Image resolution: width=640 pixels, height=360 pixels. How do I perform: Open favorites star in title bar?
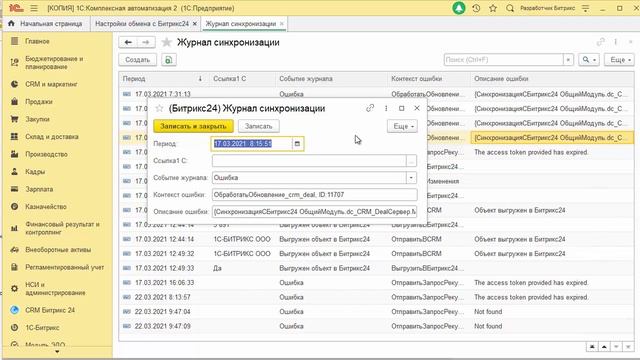point(493,8)
